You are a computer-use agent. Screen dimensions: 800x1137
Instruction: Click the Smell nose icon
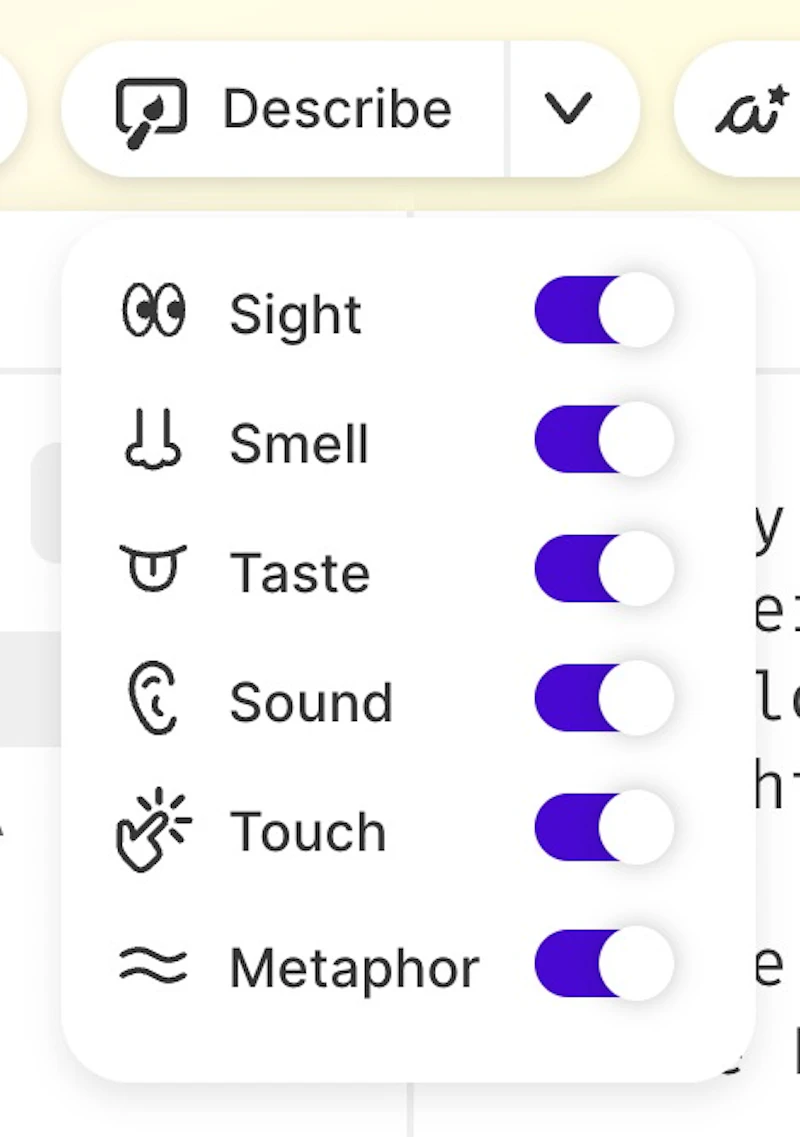pyautogui.click(x=153, y=440)
